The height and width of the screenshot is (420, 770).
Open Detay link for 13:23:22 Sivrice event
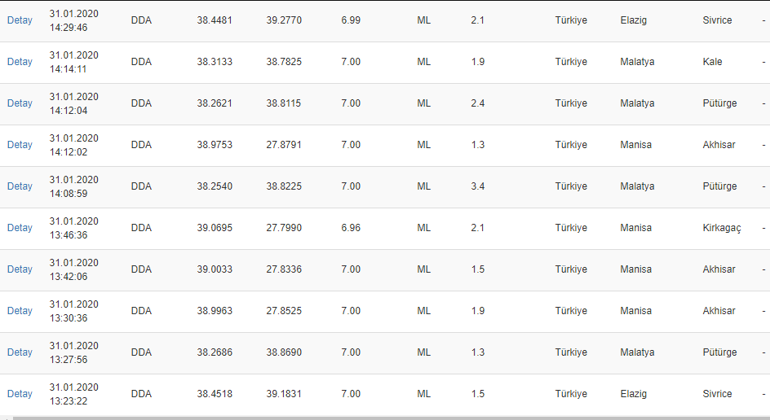point(20,394)
